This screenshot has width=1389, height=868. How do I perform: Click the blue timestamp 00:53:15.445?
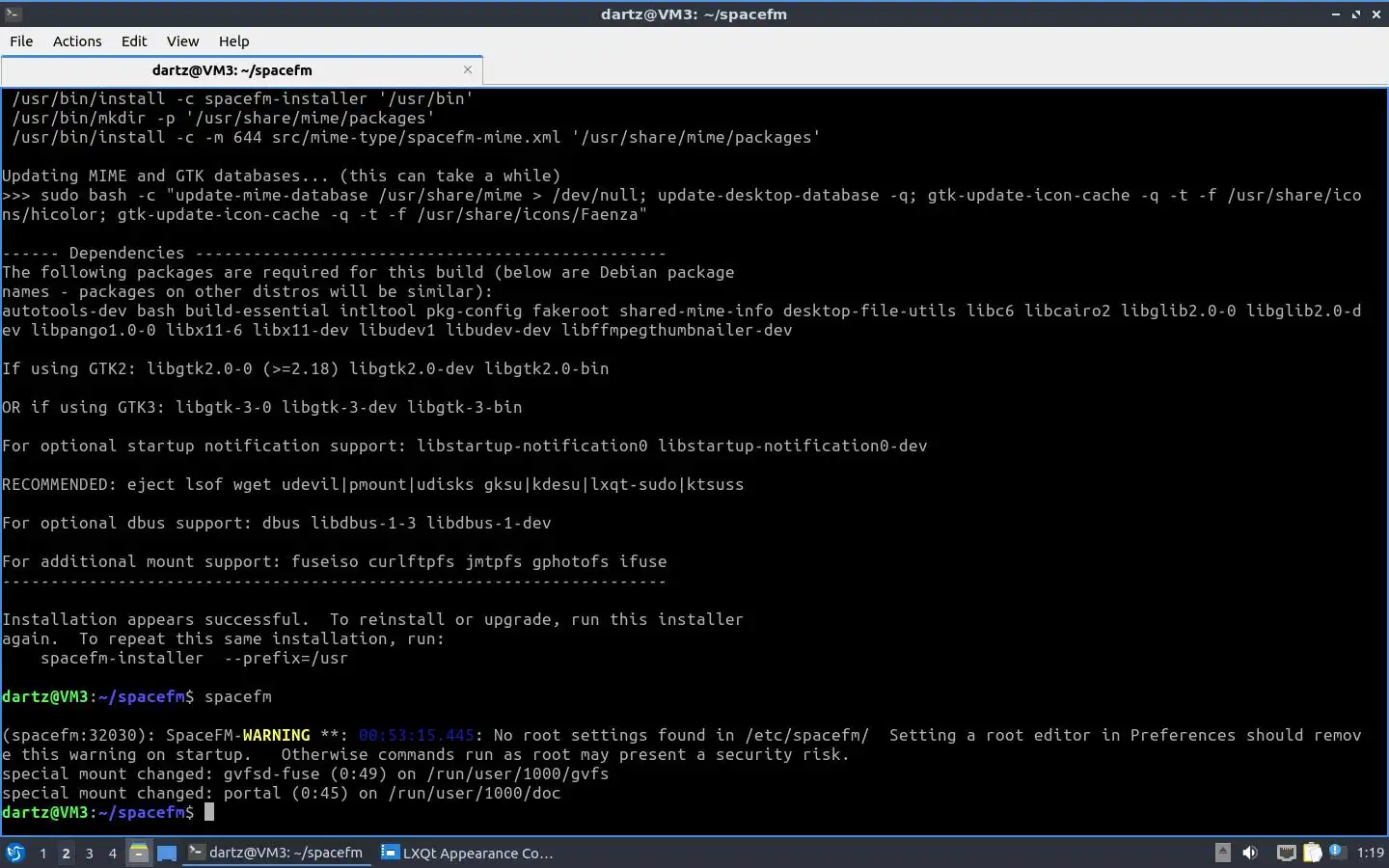click(x=417, y=735)
